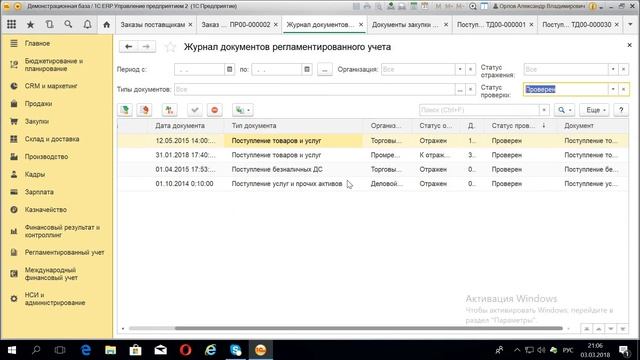
Task: Open Статус проверки dropdown arrow
Action: pos(613,89)
